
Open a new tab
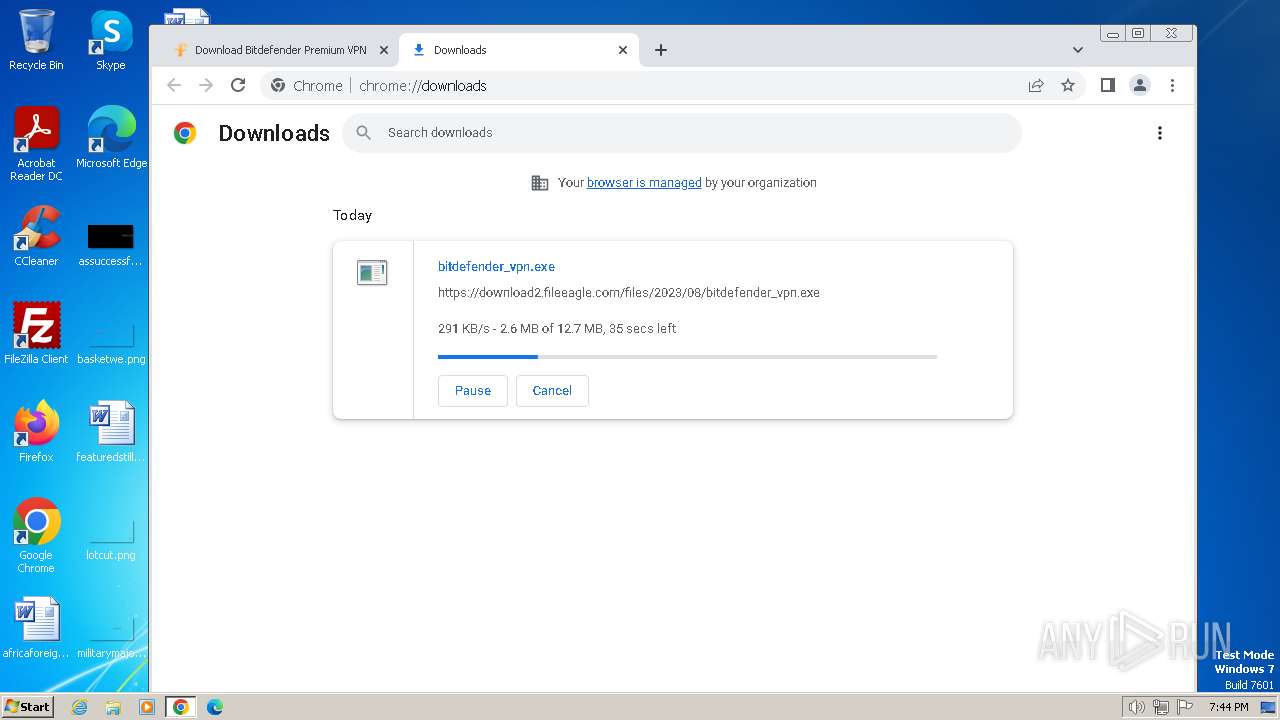click(x=660, y=50)
